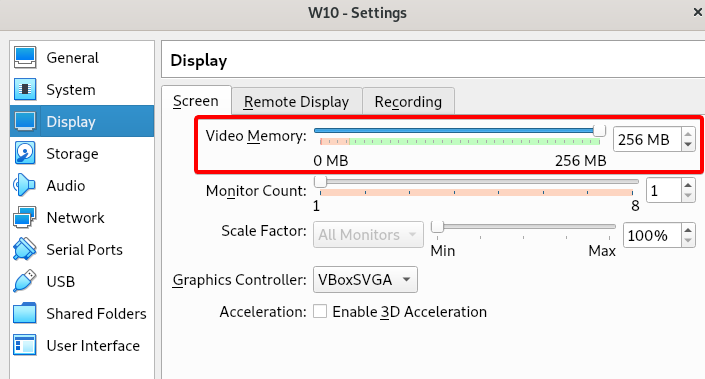Viewport: 705px width, 379px height.
Task: Increase Video Memory with up arrow
Action: [x=688, y=134]
